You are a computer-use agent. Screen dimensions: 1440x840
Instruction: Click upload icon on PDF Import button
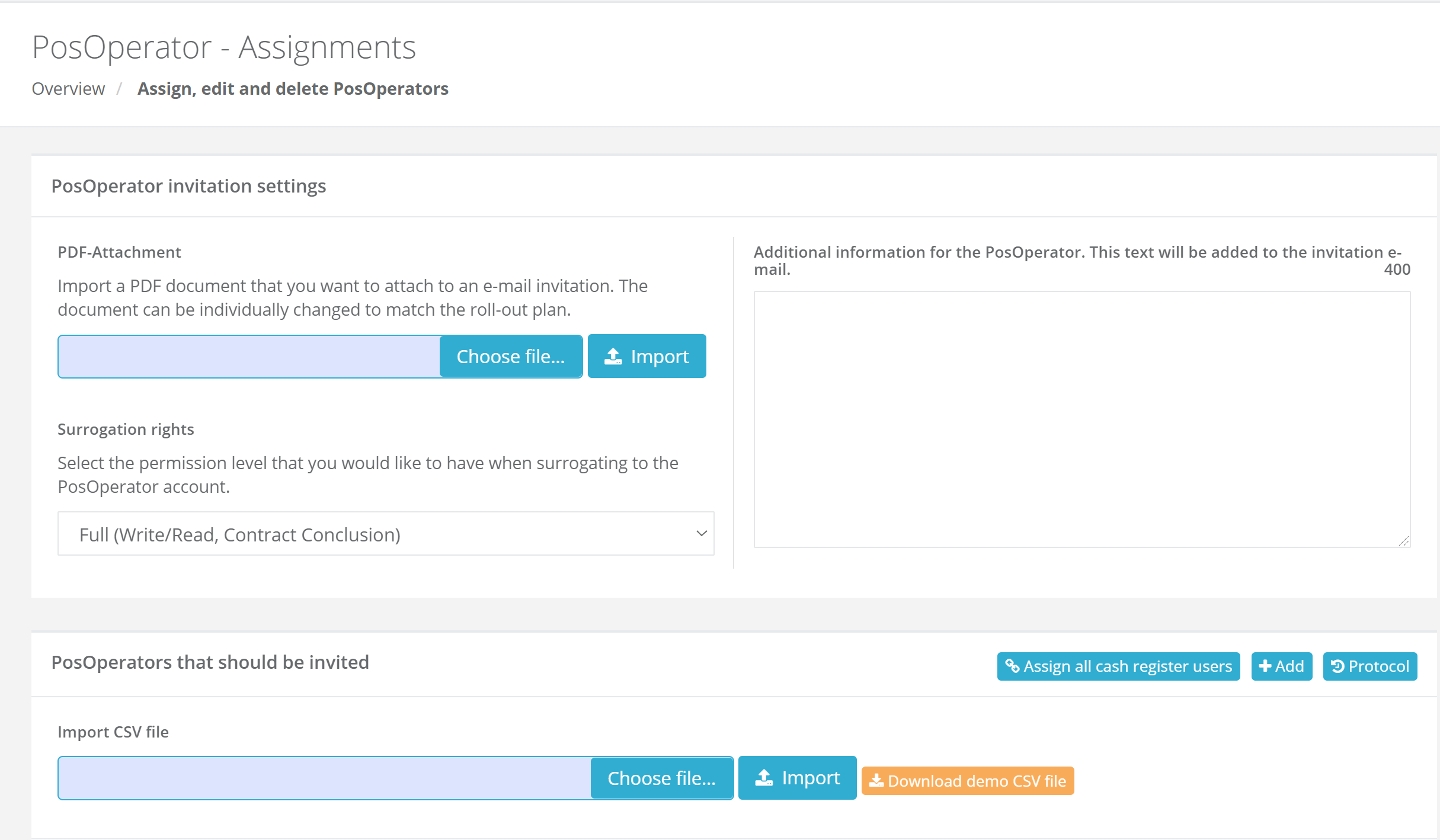(x=613, y=356)
